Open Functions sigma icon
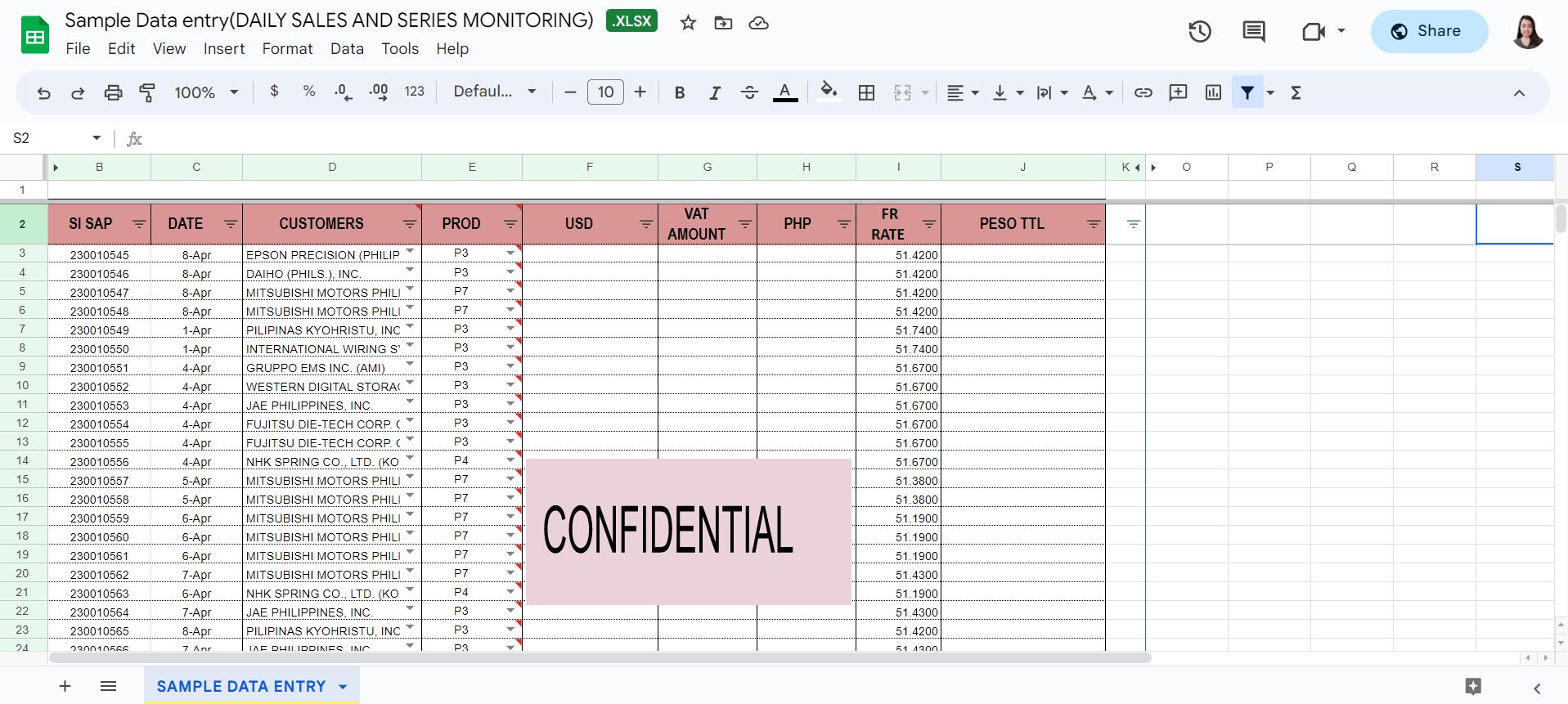 (1296, 93)
